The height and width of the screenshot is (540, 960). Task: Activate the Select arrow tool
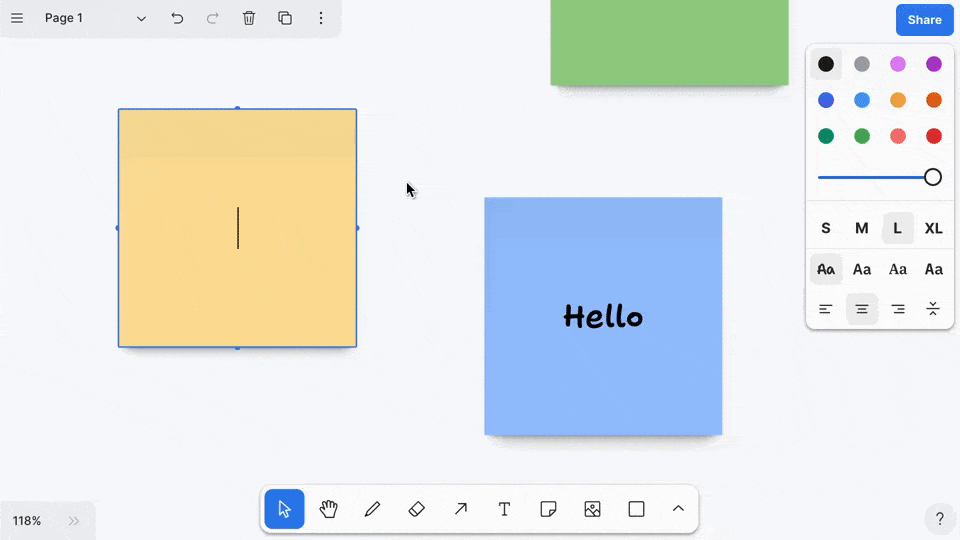[284, 509]
